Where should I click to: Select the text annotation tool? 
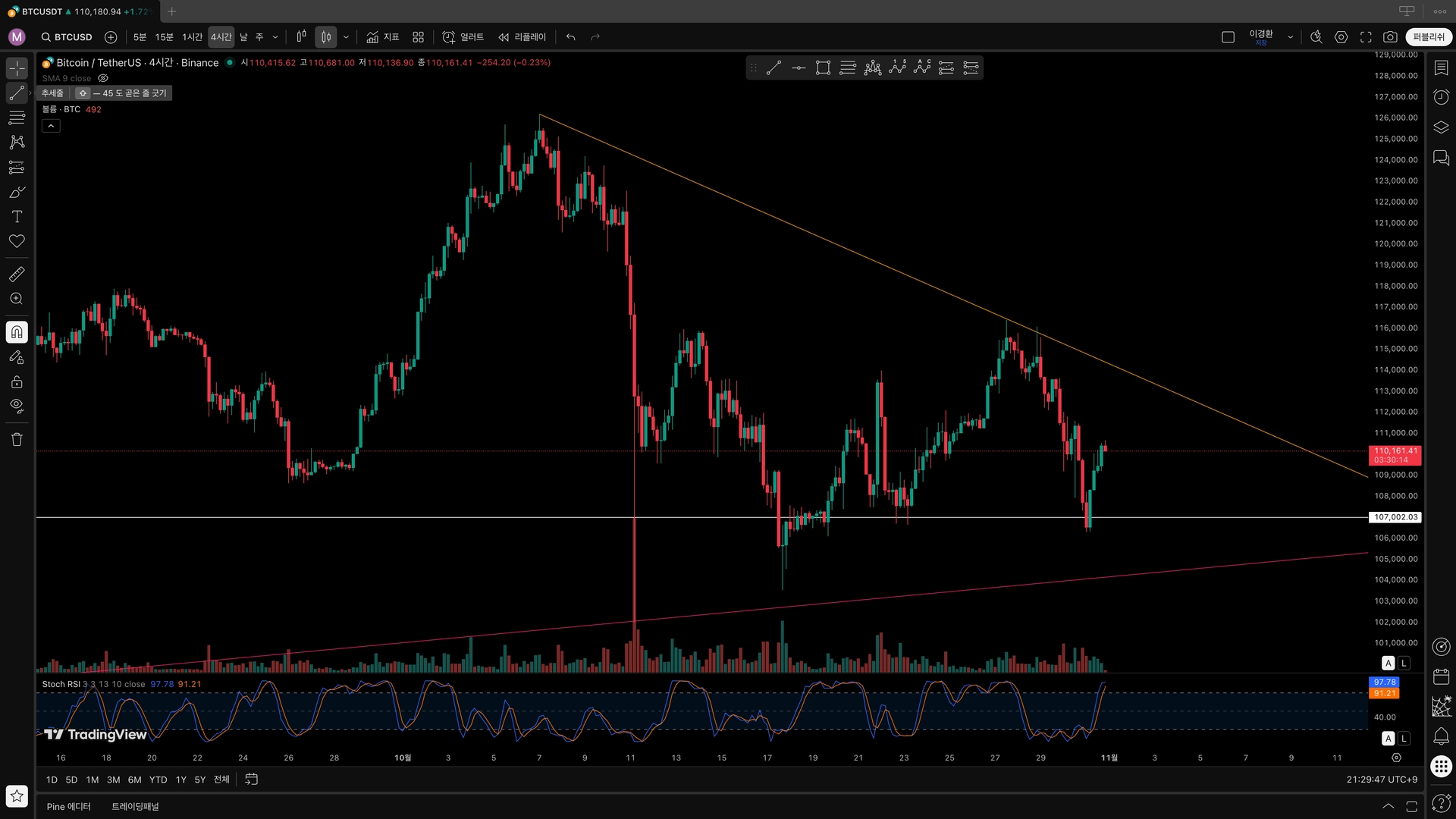tap(17, 217)
